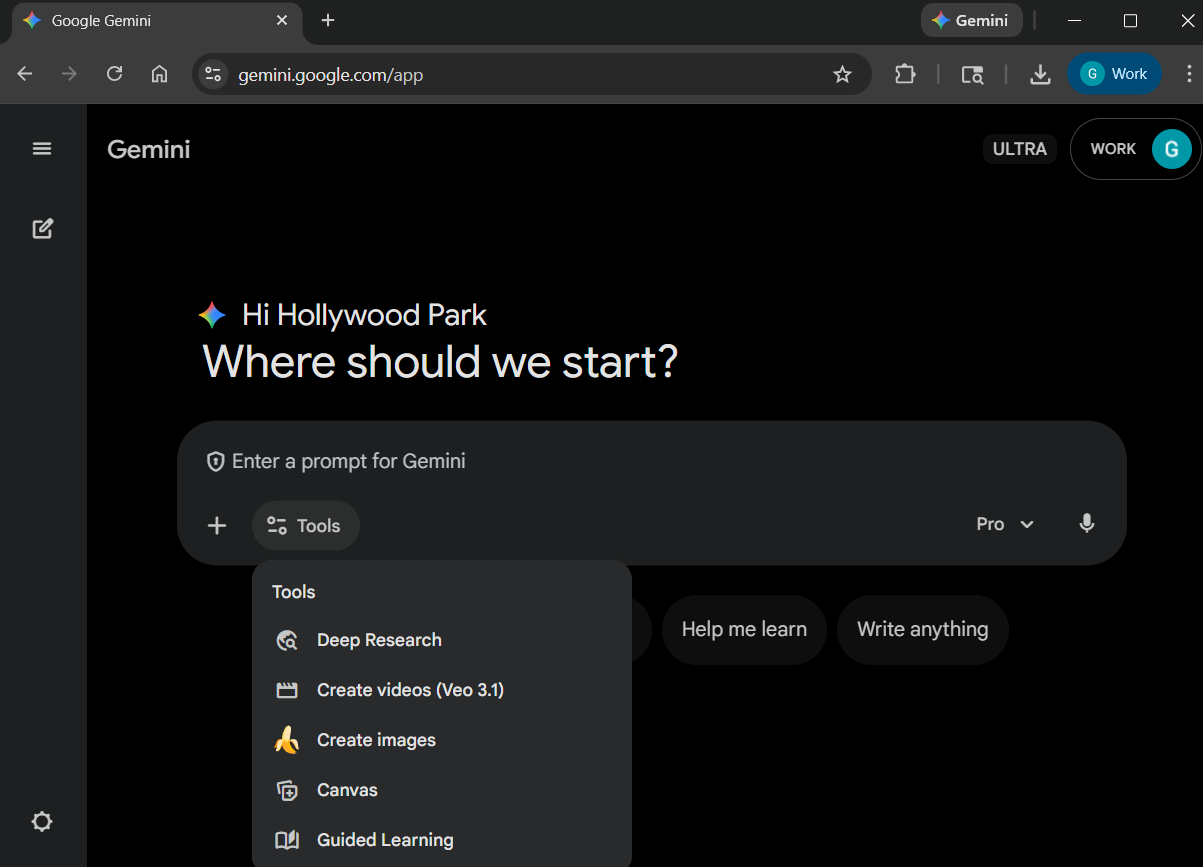Start a new chat from the sidebar
1203x867 pixels.
(42, 229)
